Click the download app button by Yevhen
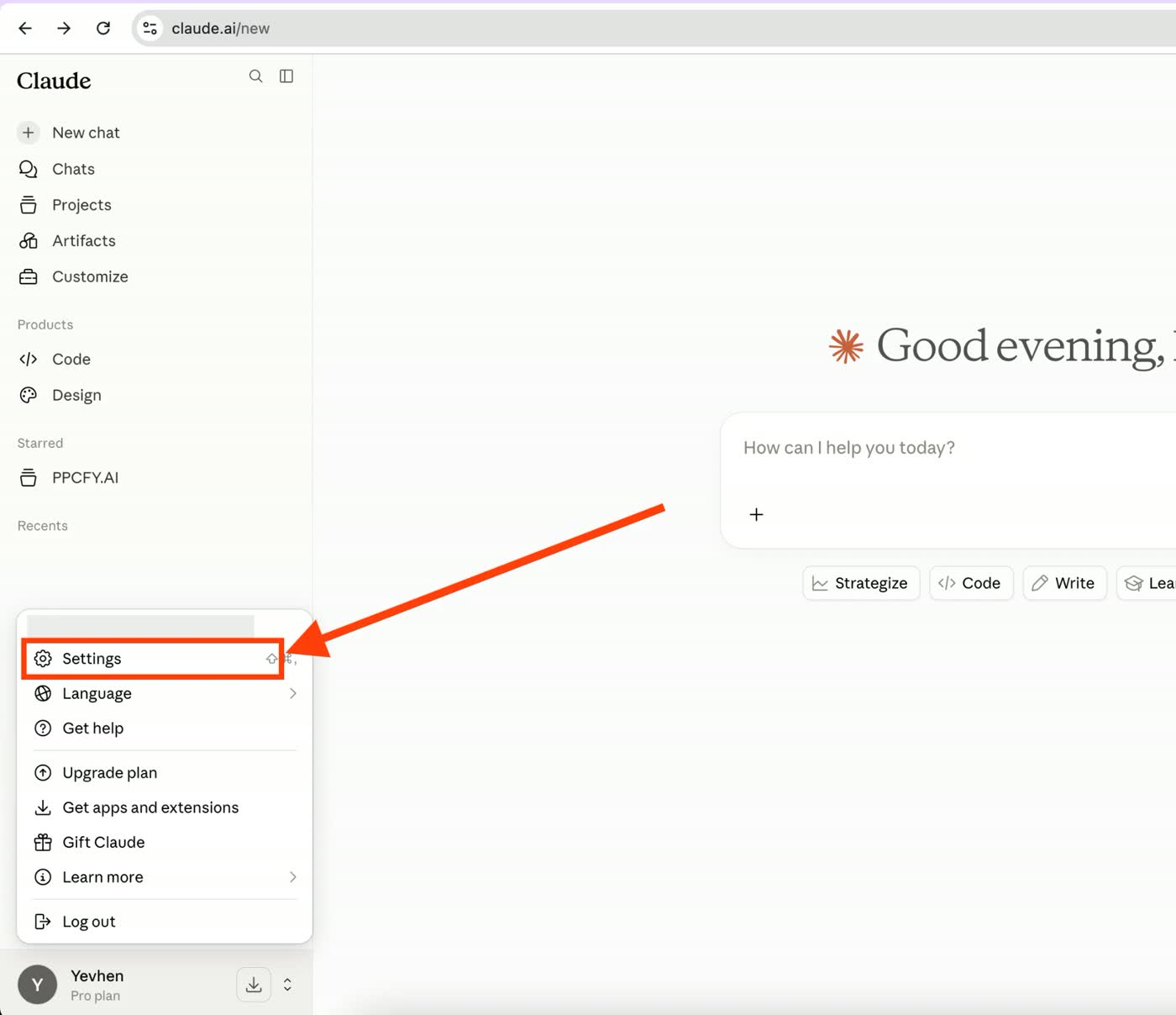 (254, 985)
